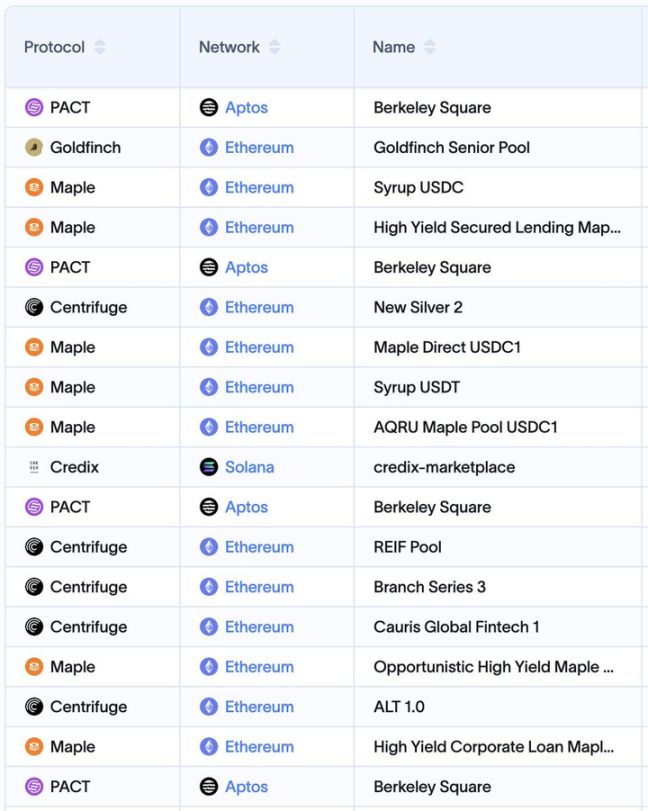Sort table by Name column arrows
This screenshot has height=811, width=648.
(430, 47)
